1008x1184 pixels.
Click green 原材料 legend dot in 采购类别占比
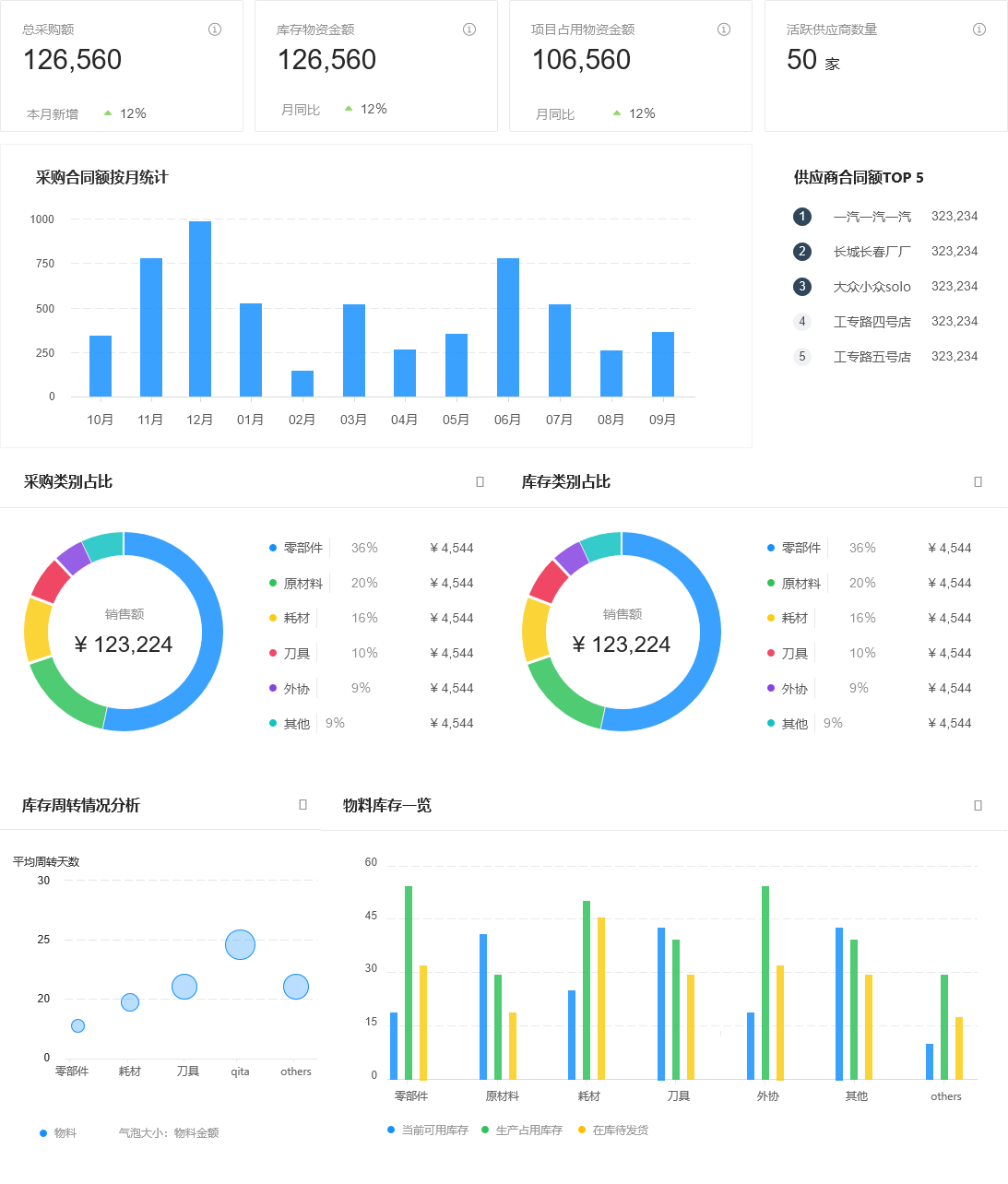coord(273,583)
